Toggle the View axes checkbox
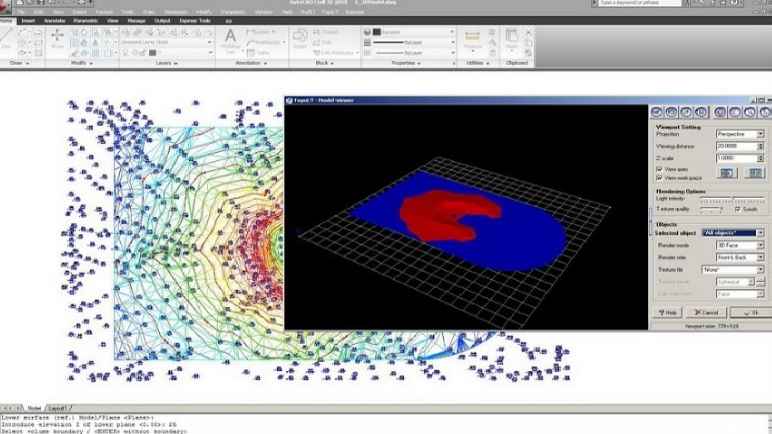 [x=660, y=169]
